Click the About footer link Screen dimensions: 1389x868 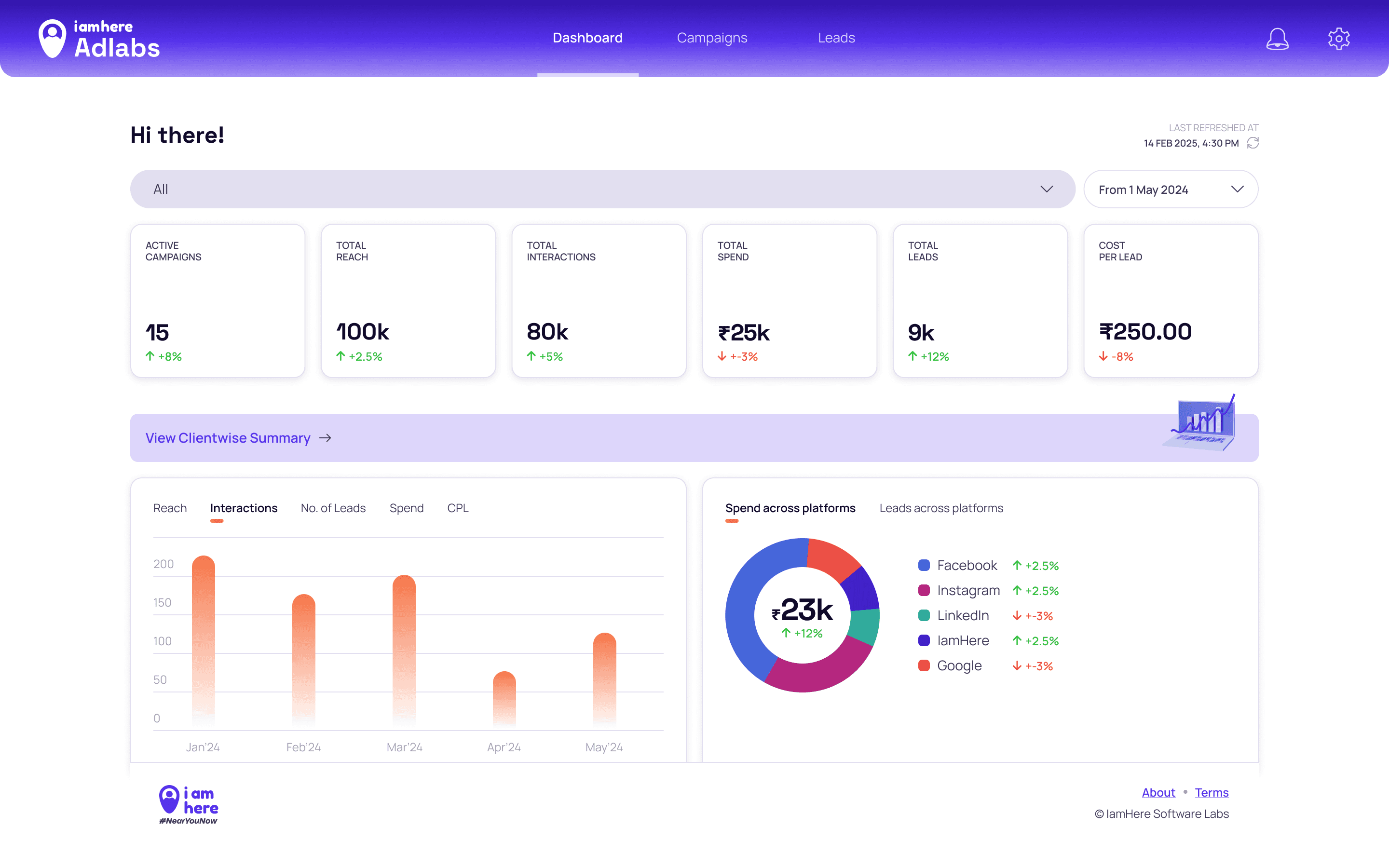(x=1158, y=792)
